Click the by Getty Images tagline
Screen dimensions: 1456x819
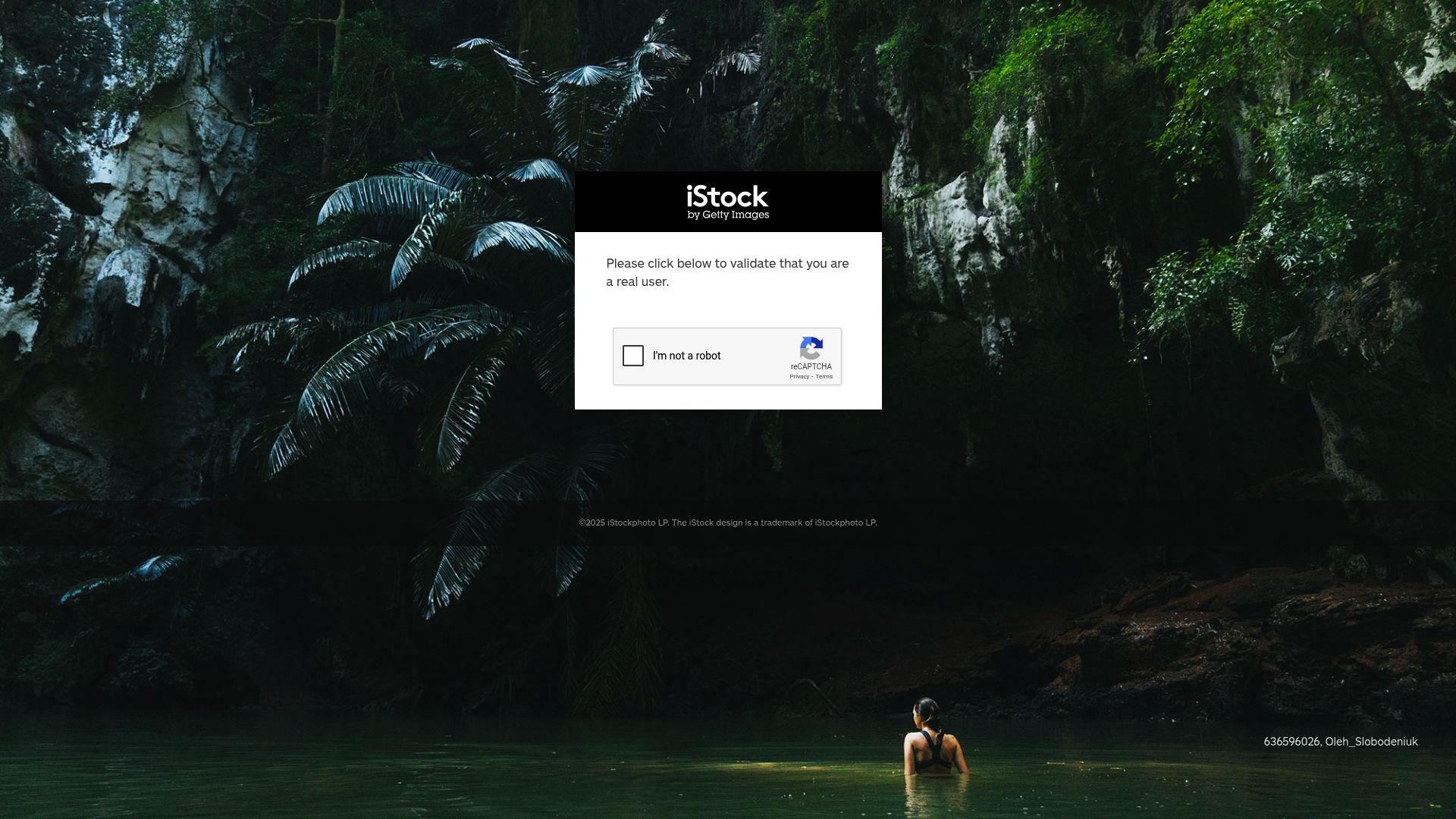point(728,215)
